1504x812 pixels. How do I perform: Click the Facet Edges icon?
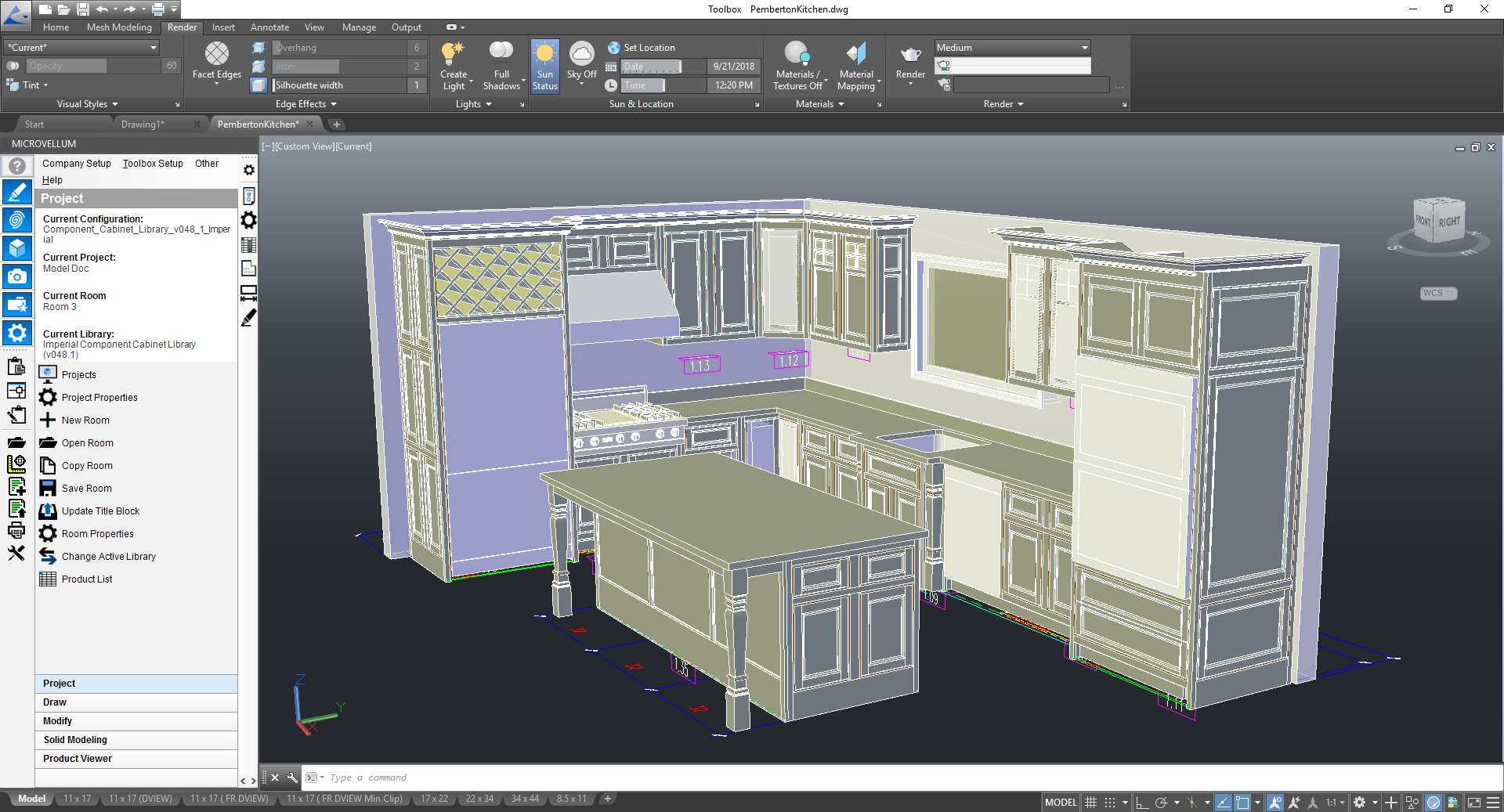pos(217,54)
